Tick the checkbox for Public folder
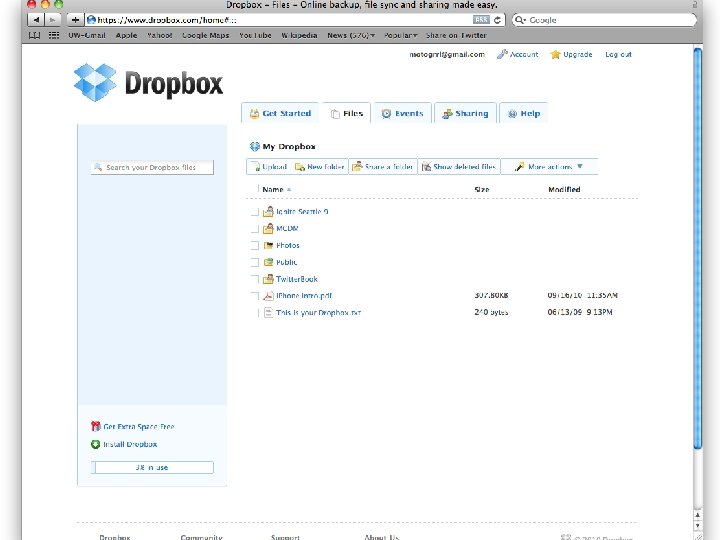720x540 pixels. click(254, 262)
